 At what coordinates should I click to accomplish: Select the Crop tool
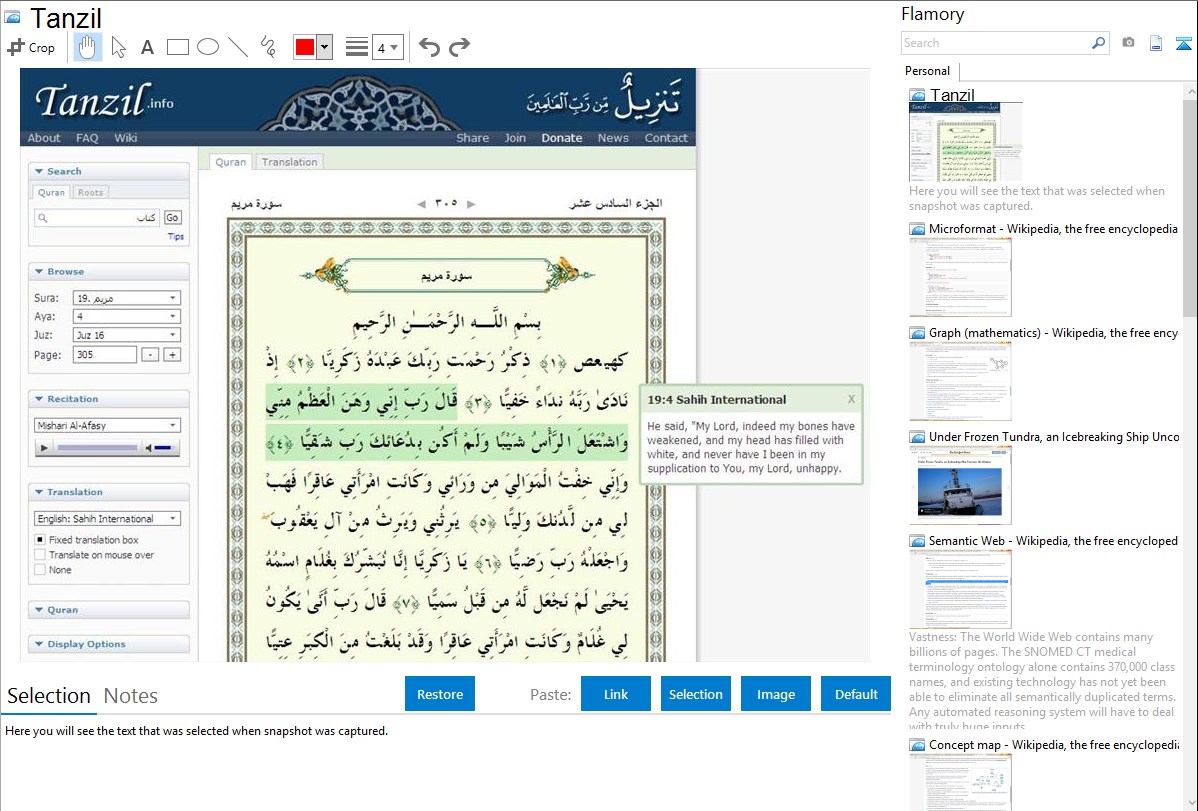coord(31,47)
